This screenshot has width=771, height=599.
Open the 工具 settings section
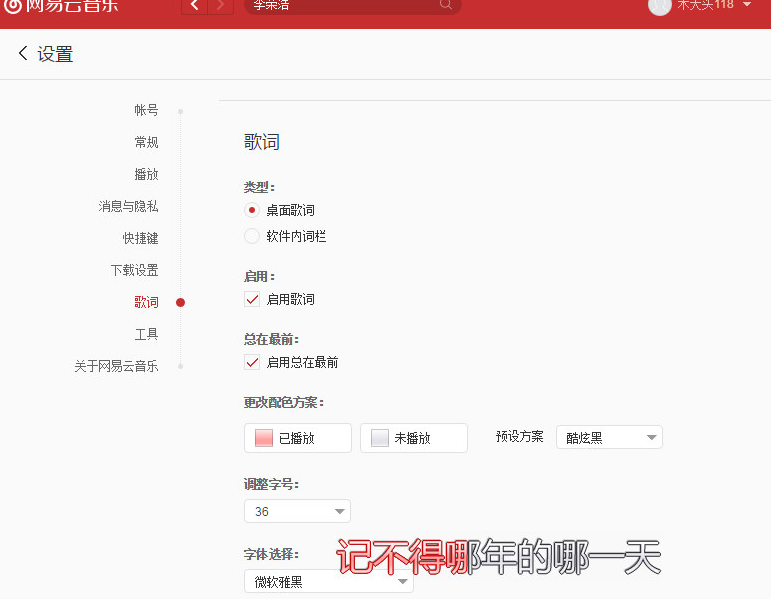click(146, 334)
